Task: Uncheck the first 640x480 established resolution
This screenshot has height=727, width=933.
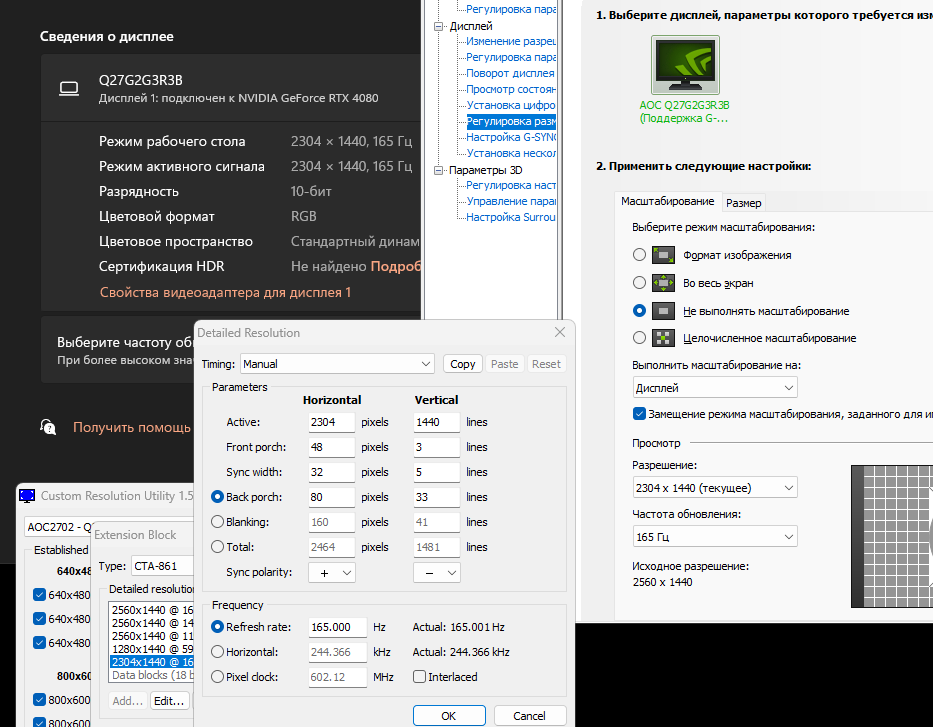Action: point(39,594)
